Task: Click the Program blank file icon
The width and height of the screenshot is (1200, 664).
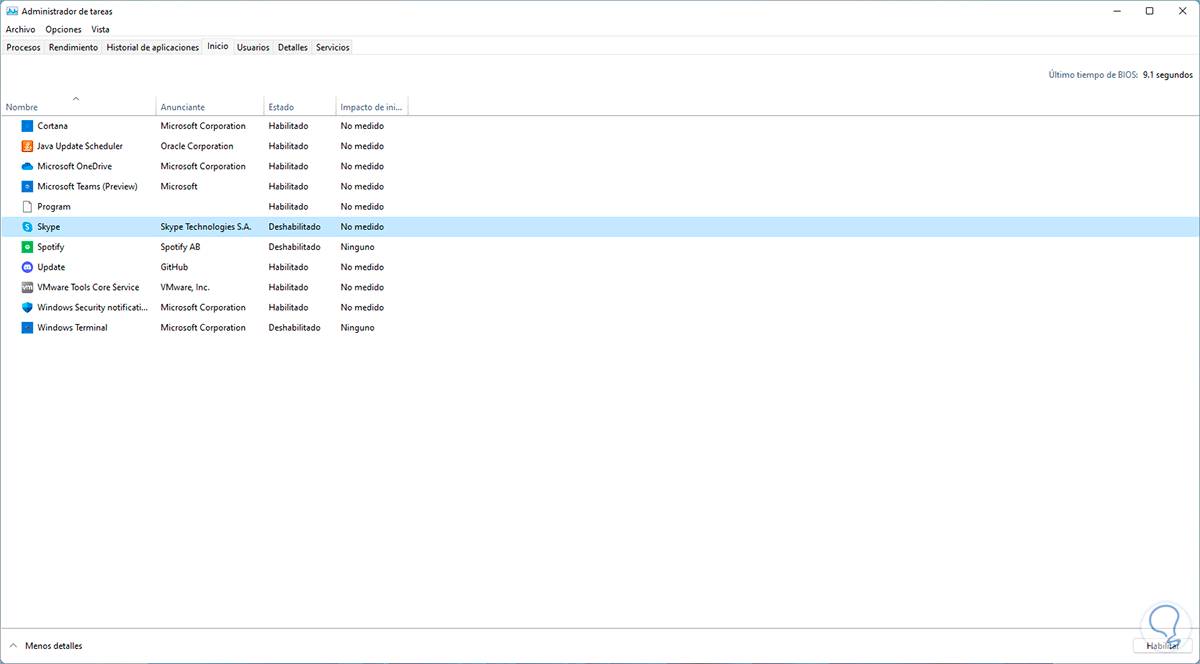Action: pyautogui.click(x=27, y=206)
